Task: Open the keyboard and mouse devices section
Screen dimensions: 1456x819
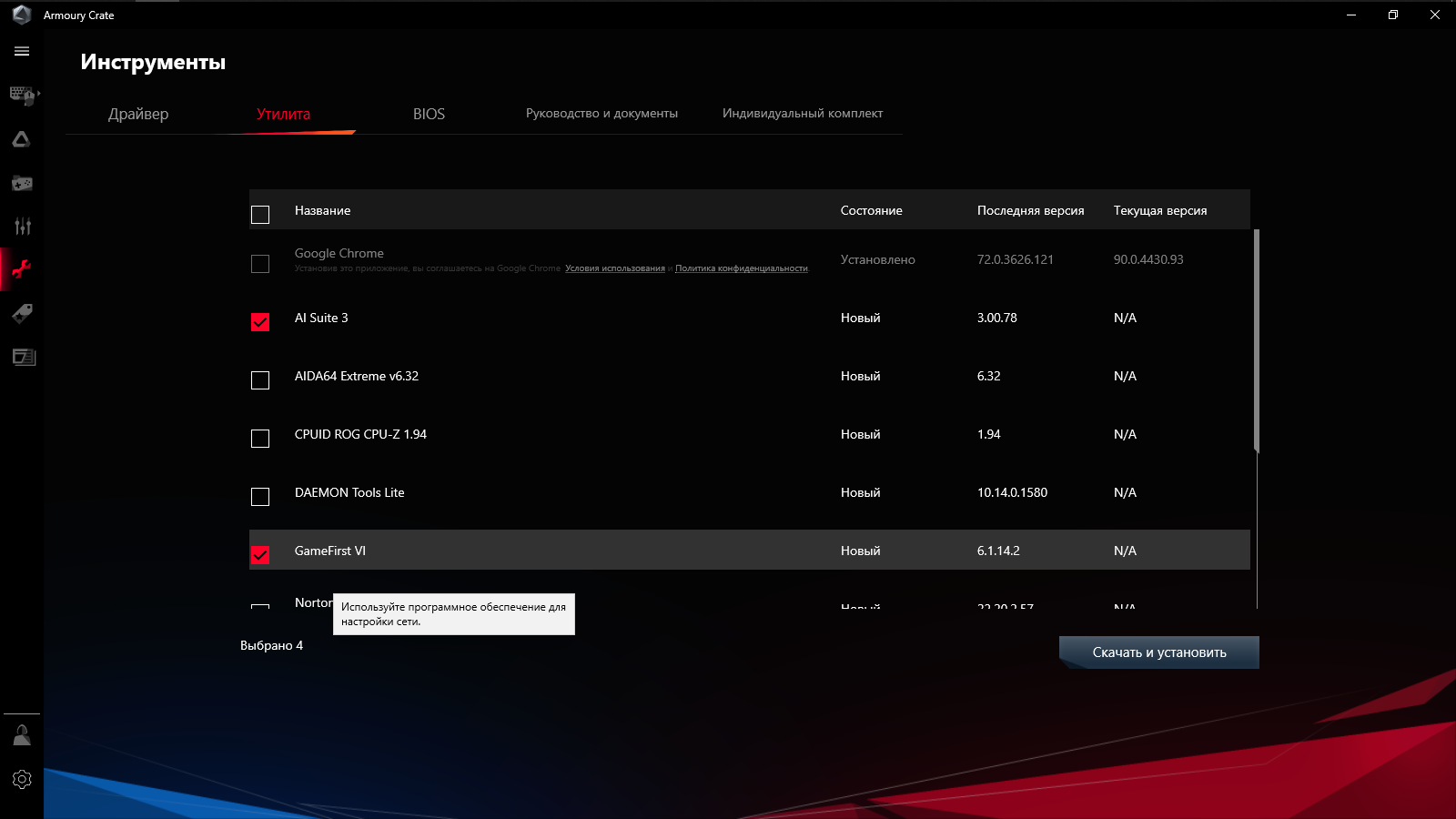Action: [x=22, y=95]
